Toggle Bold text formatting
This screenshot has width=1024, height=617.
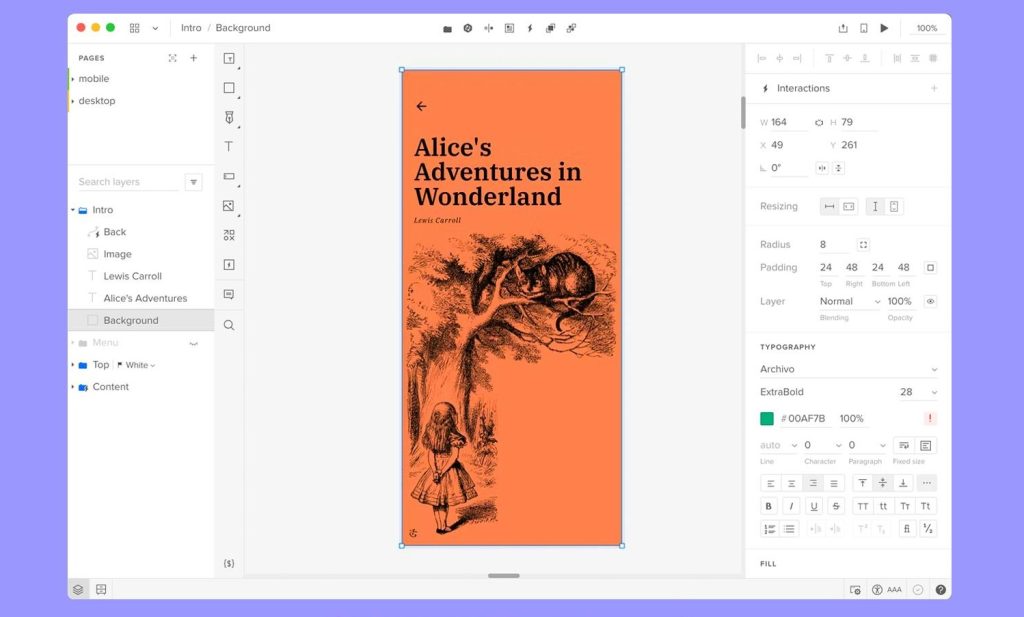[769, 506]
